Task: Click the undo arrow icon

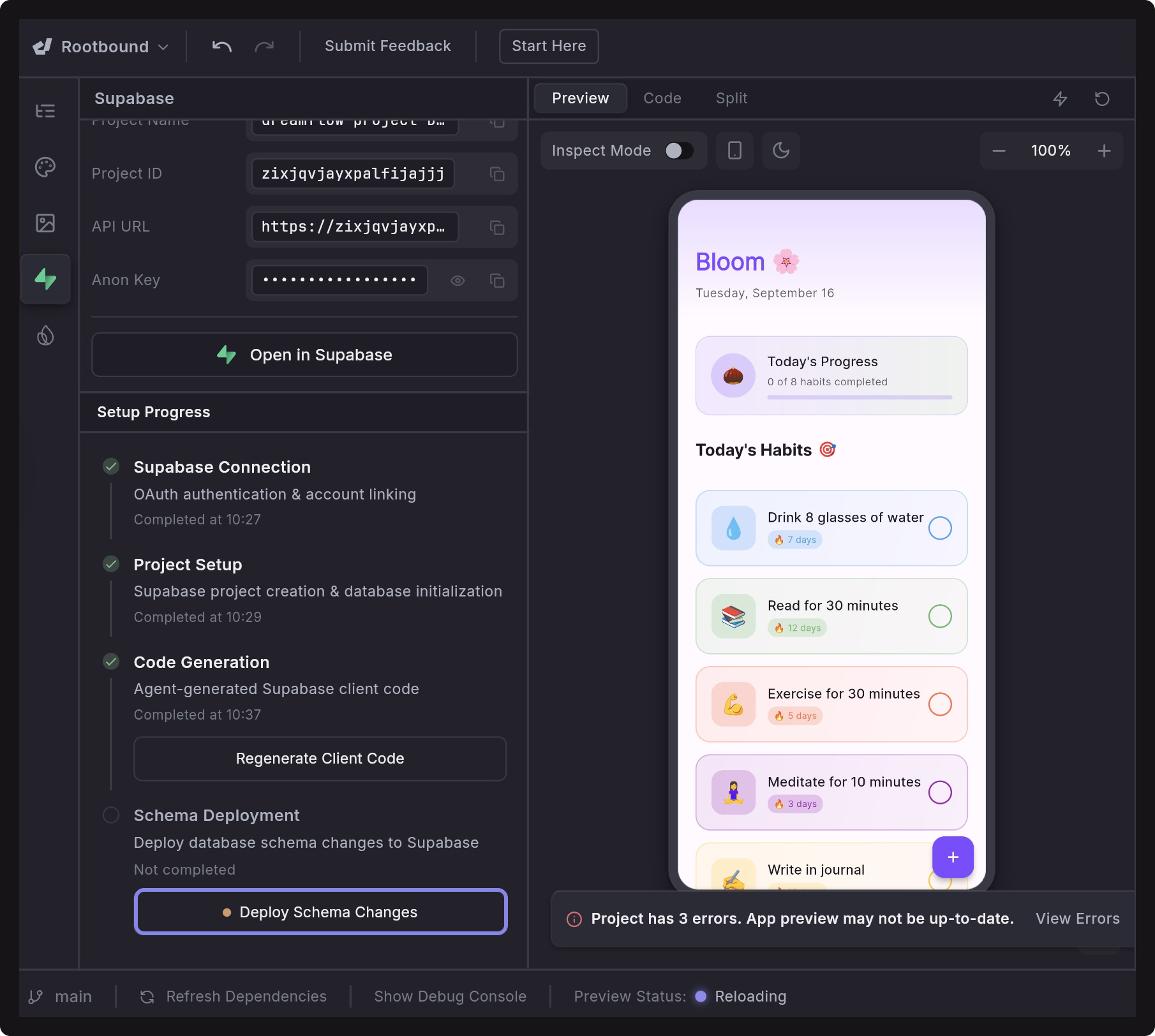Action: (x=221, y=46)
